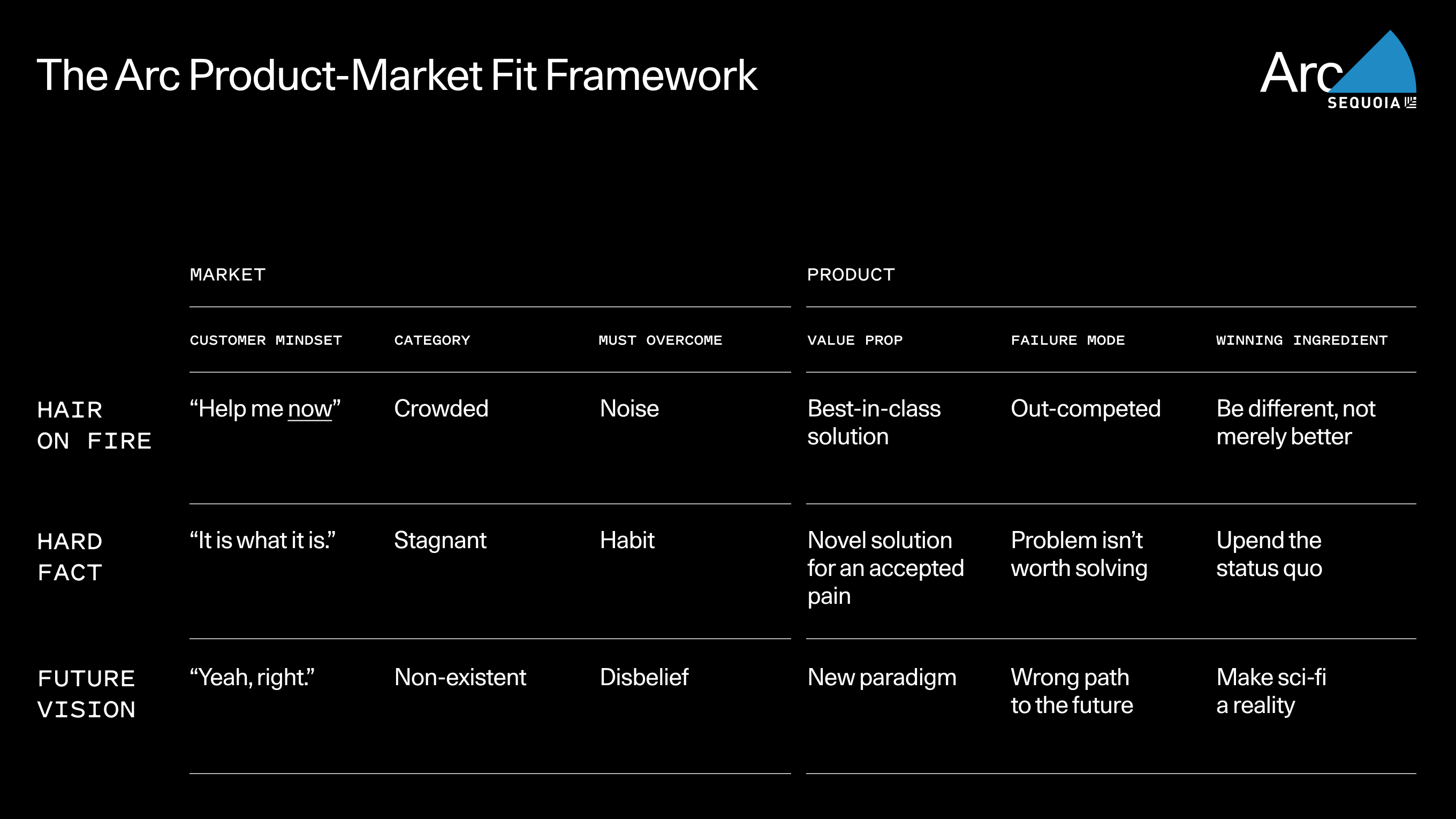Click the Sequoia logo mark
The image size is (1456, 819).
1411,102
